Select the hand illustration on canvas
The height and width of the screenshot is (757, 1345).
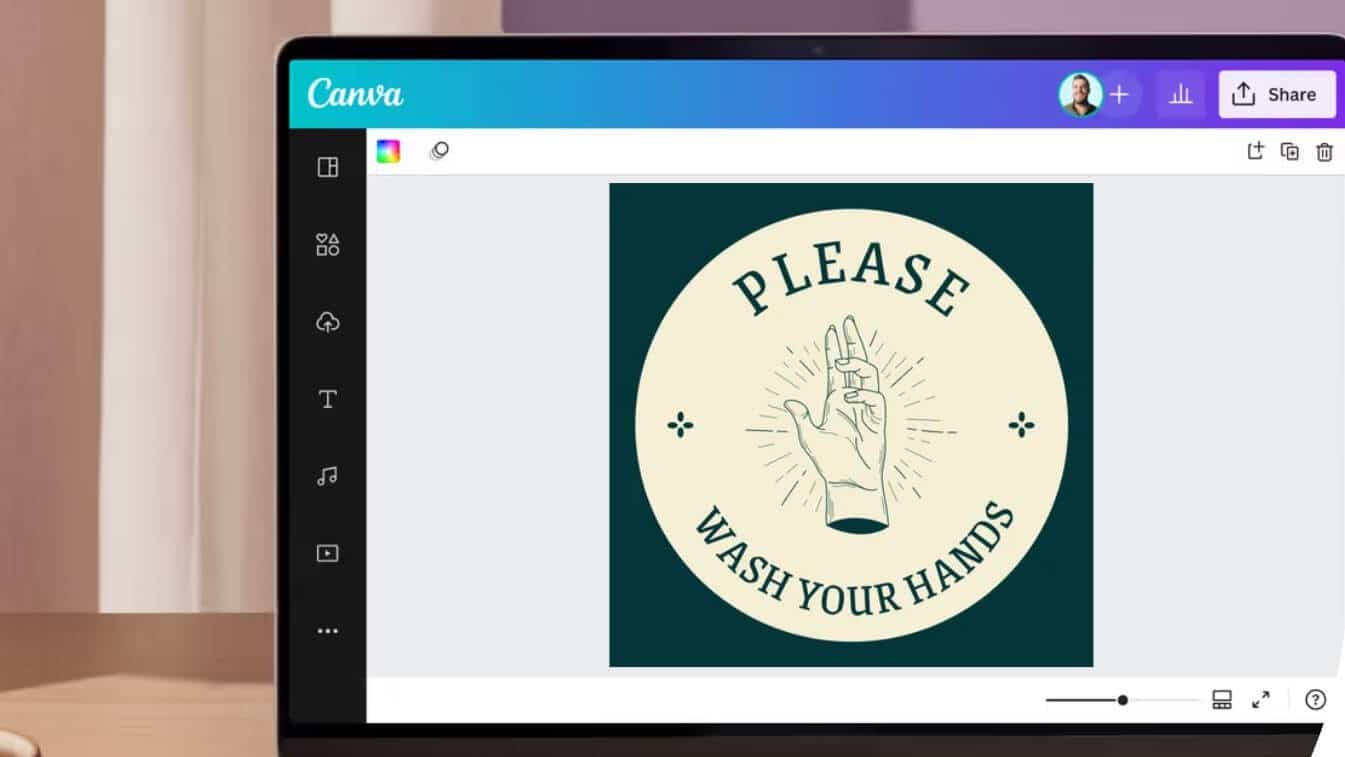click(x=850, y=424)
